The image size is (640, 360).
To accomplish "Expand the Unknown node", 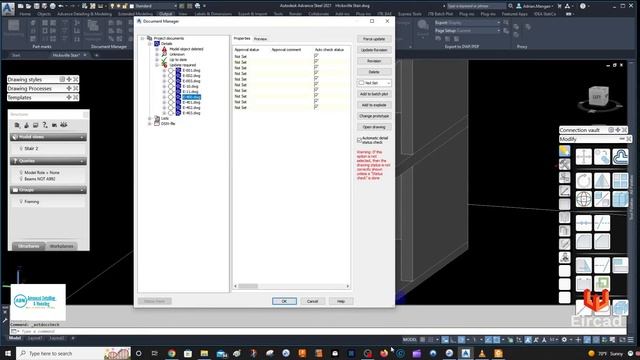I will tap(157, 54).
